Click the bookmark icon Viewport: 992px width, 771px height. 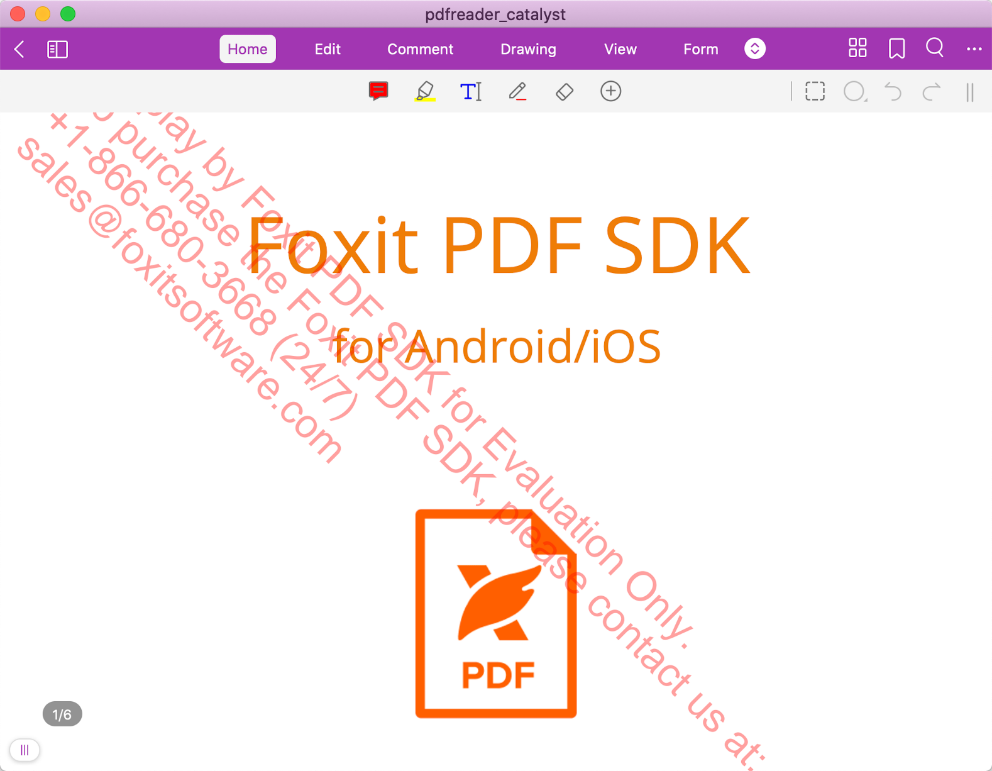pos(896,48)
